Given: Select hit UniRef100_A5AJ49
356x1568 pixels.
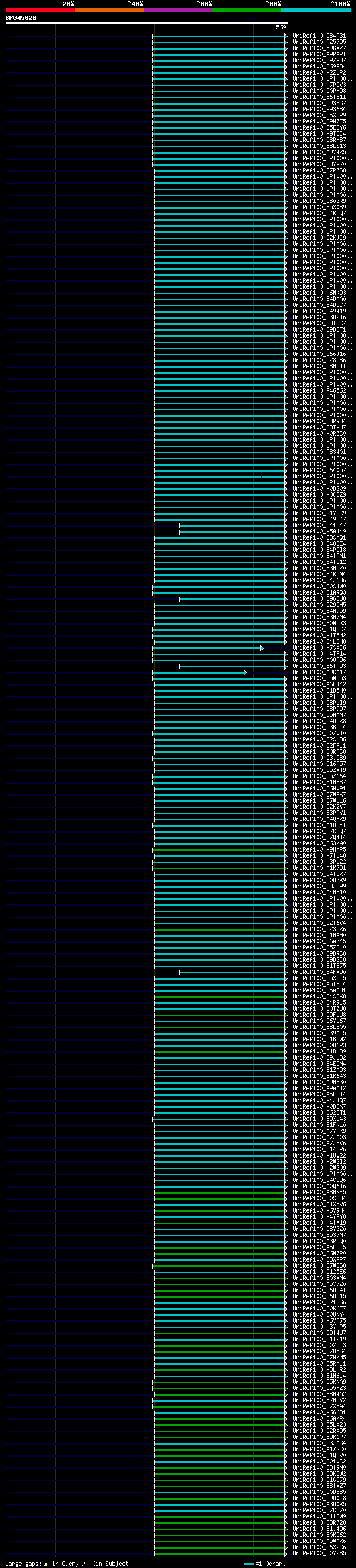Looking at the screenshot, I should (319, 531).
